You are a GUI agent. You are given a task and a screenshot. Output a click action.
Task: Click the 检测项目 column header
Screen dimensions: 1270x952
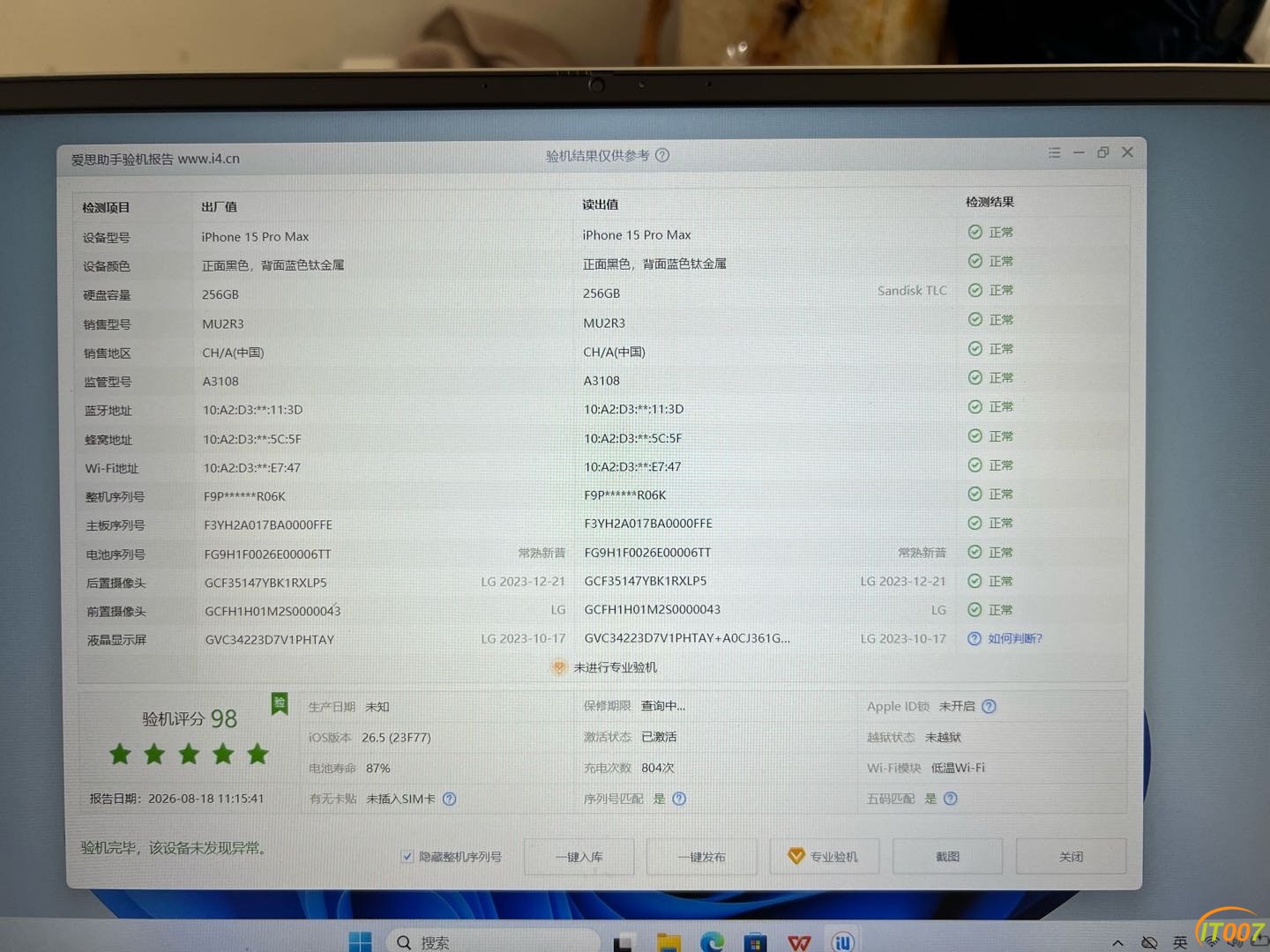tap(106, 208)
